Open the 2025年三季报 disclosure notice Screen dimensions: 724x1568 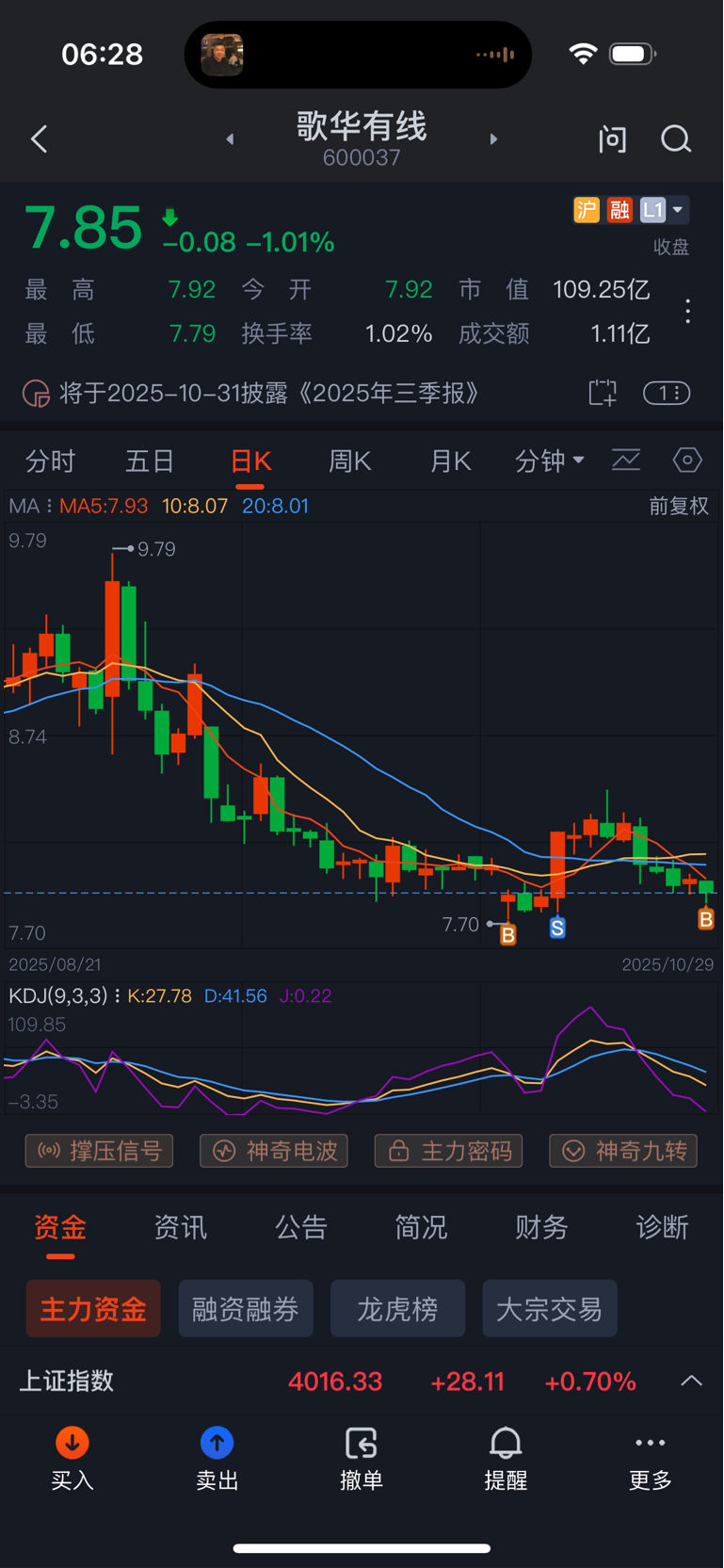tap(269, 393)
